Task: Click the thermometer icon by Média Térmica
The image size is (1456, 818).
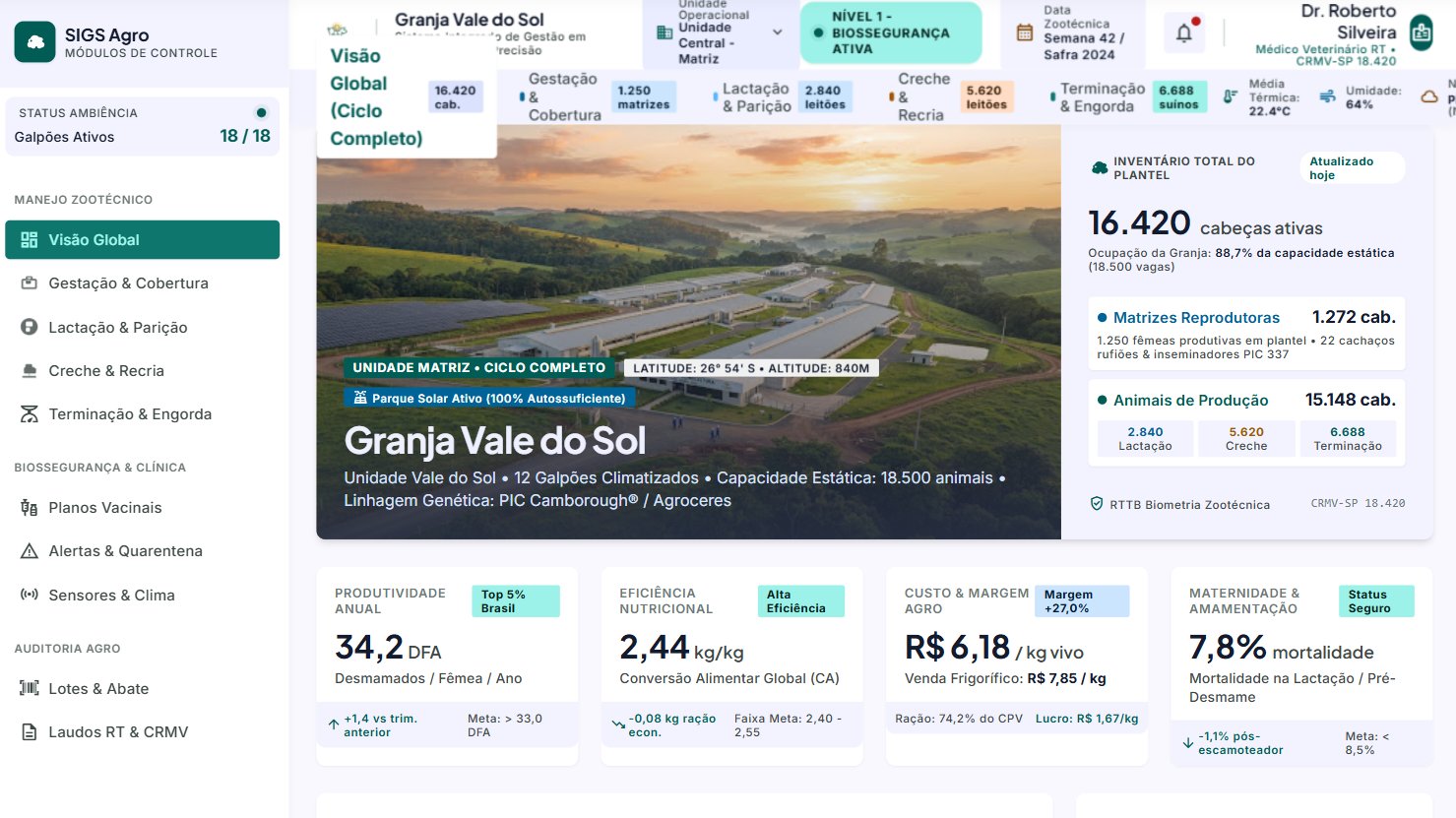Action: pos(1231,96)
